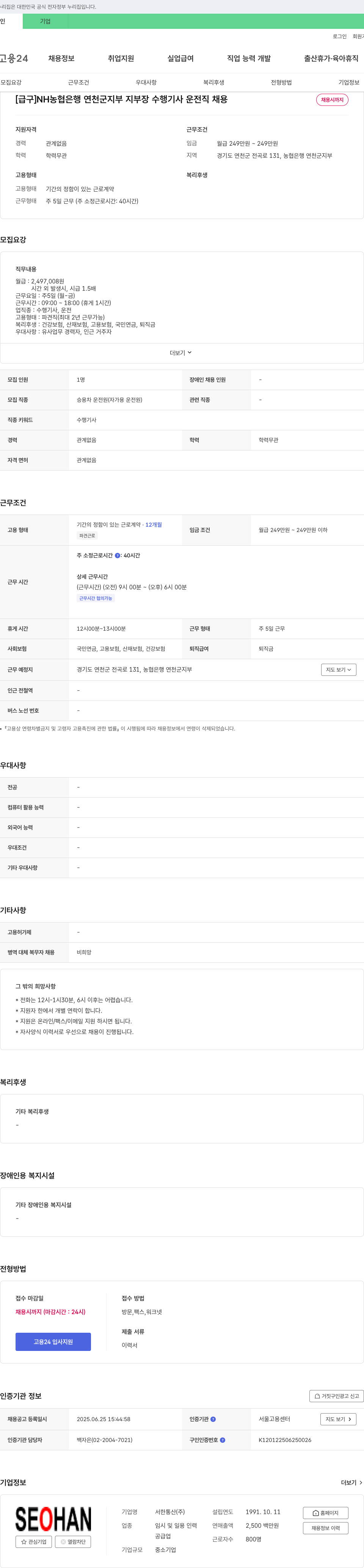
Task: Click the 로그인 link
Action: point(340,36)
